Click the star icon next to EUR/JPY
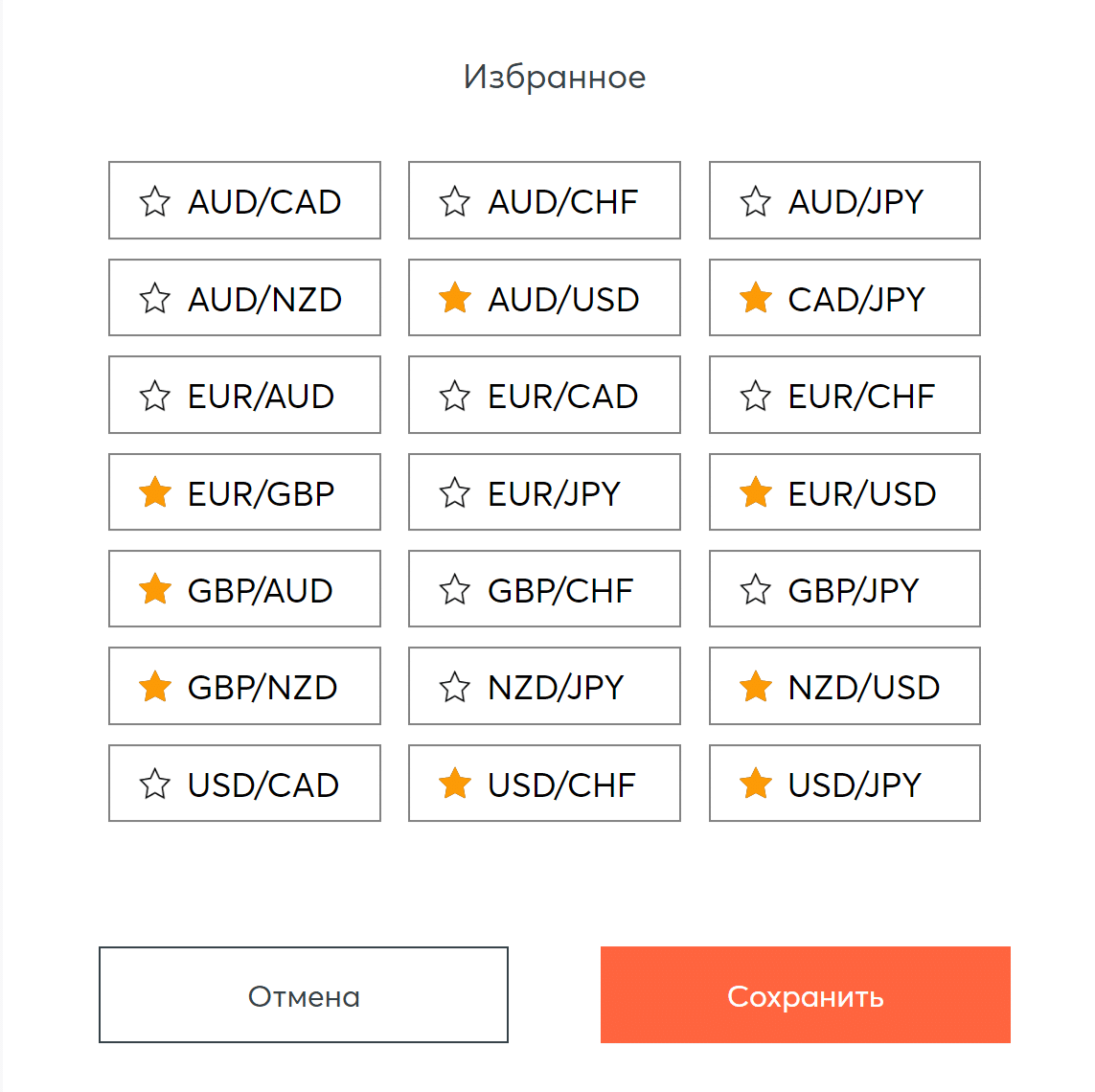This screenshot has height=1092, width=1095. (x=454, y=493)
